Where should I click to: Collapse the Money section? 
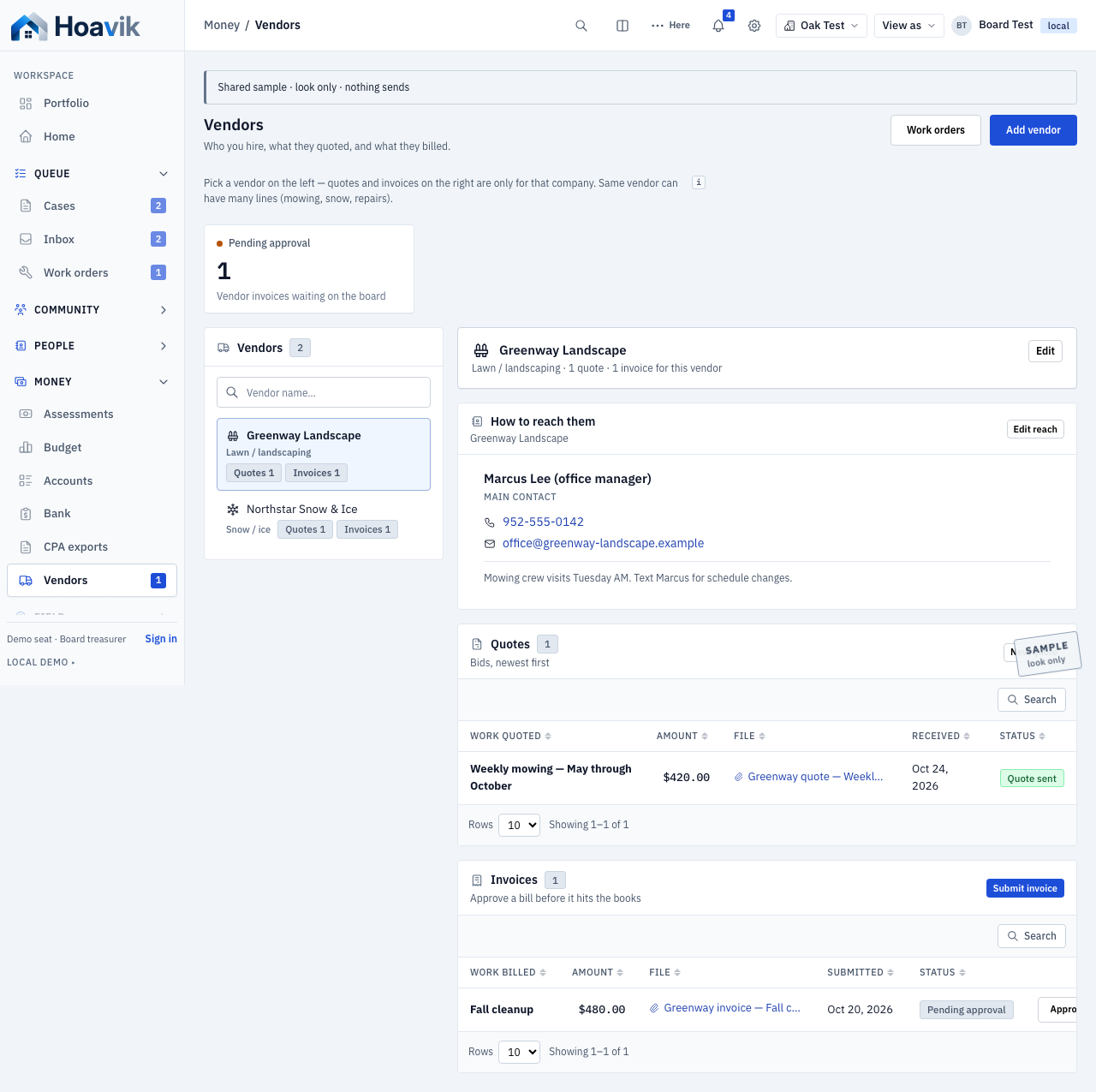tap(92, 382)
